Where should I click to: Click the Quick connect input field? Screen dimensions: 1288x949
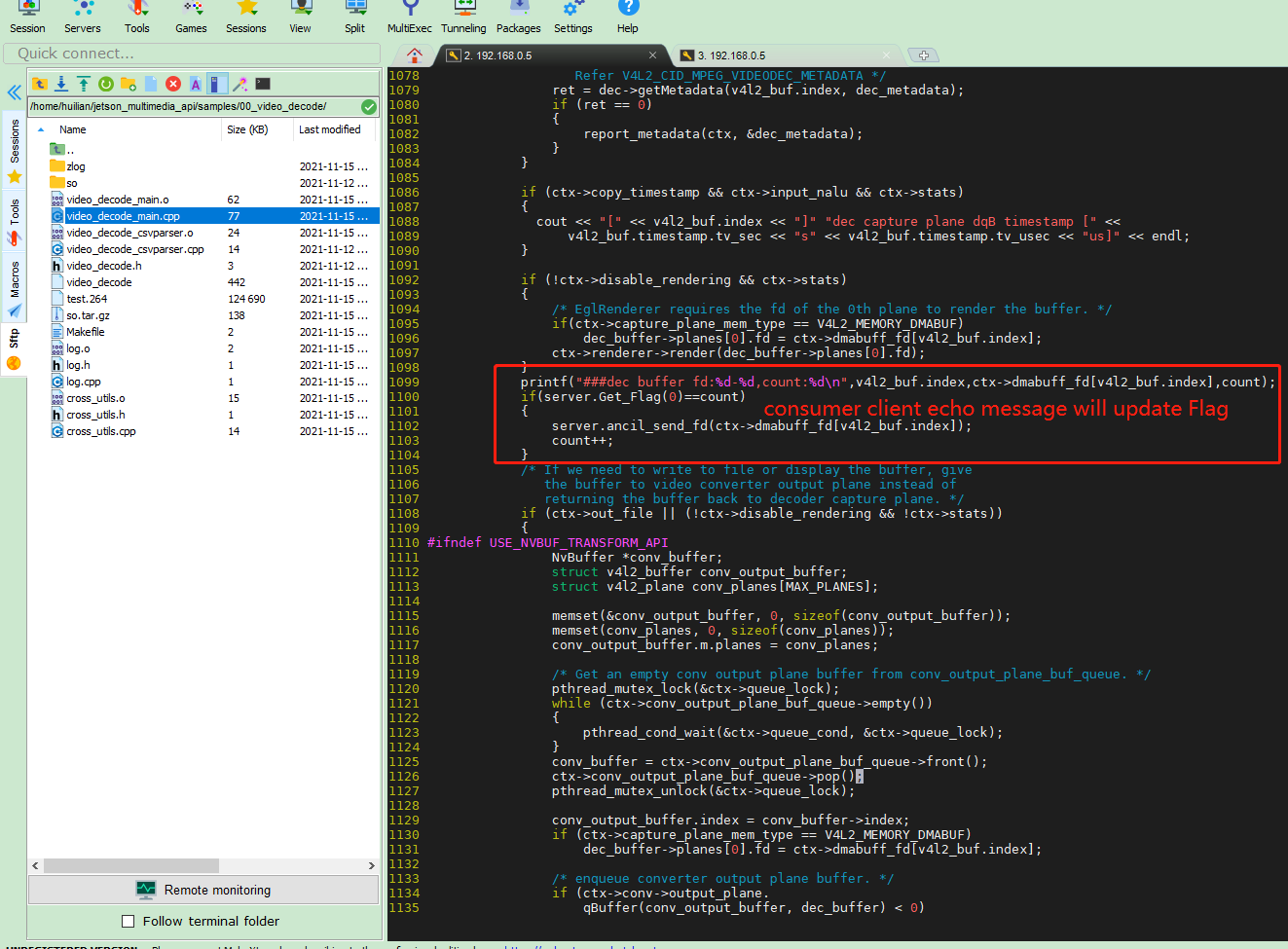click(x=191, y=54)
